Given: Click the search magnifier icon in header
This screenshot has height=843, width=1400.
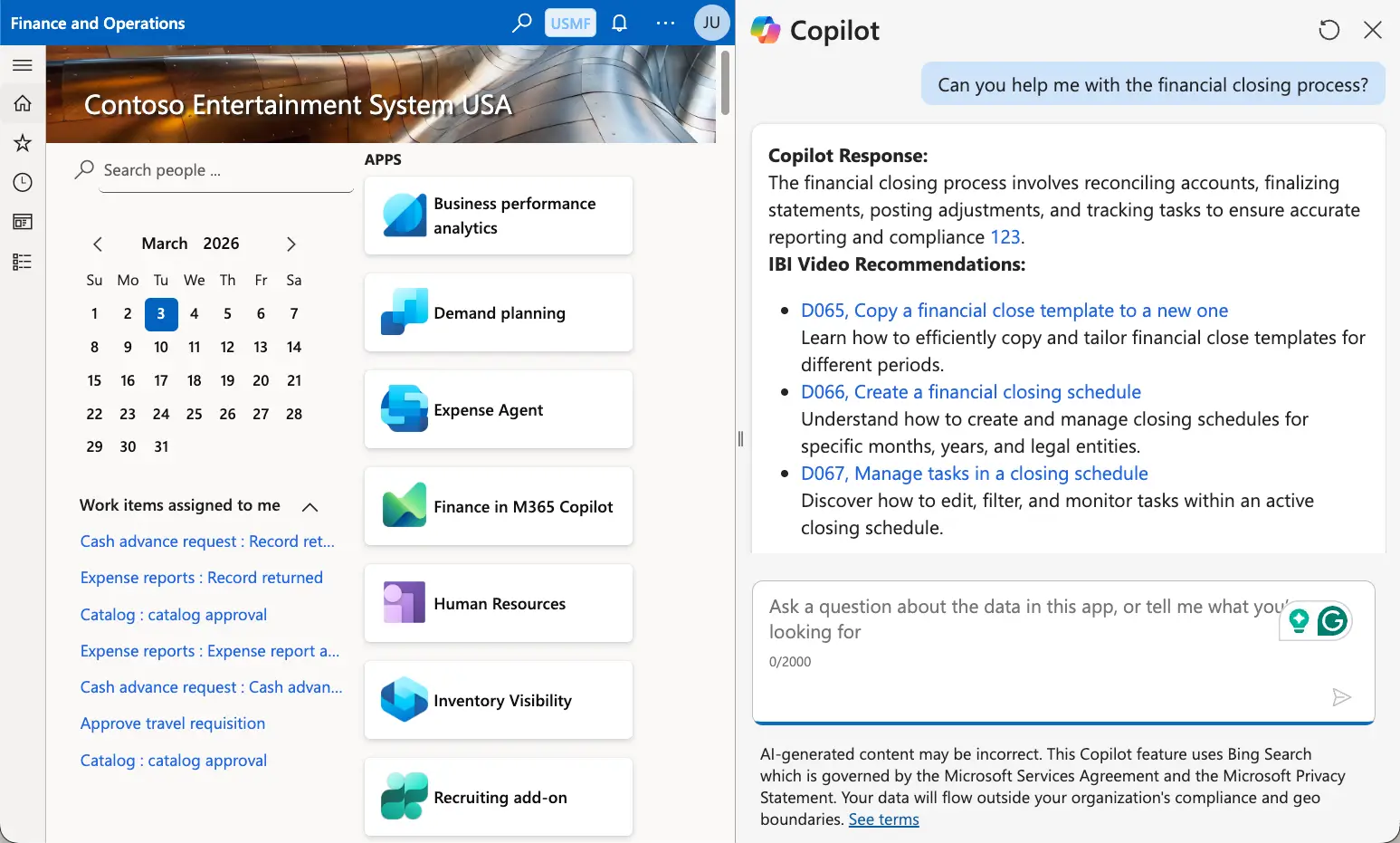Looking at the screenshot, I should pyautogui.click(x=521, y=23).
